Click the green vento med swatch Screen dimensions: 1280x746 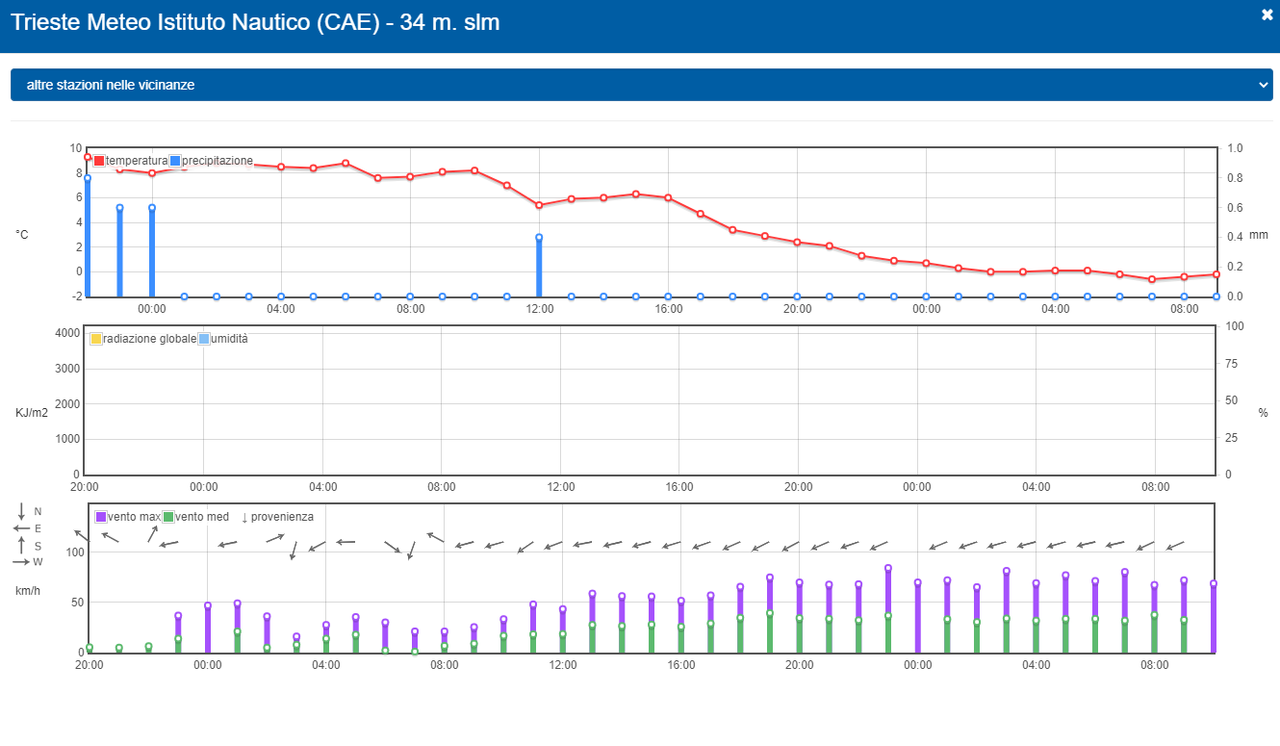169,517
